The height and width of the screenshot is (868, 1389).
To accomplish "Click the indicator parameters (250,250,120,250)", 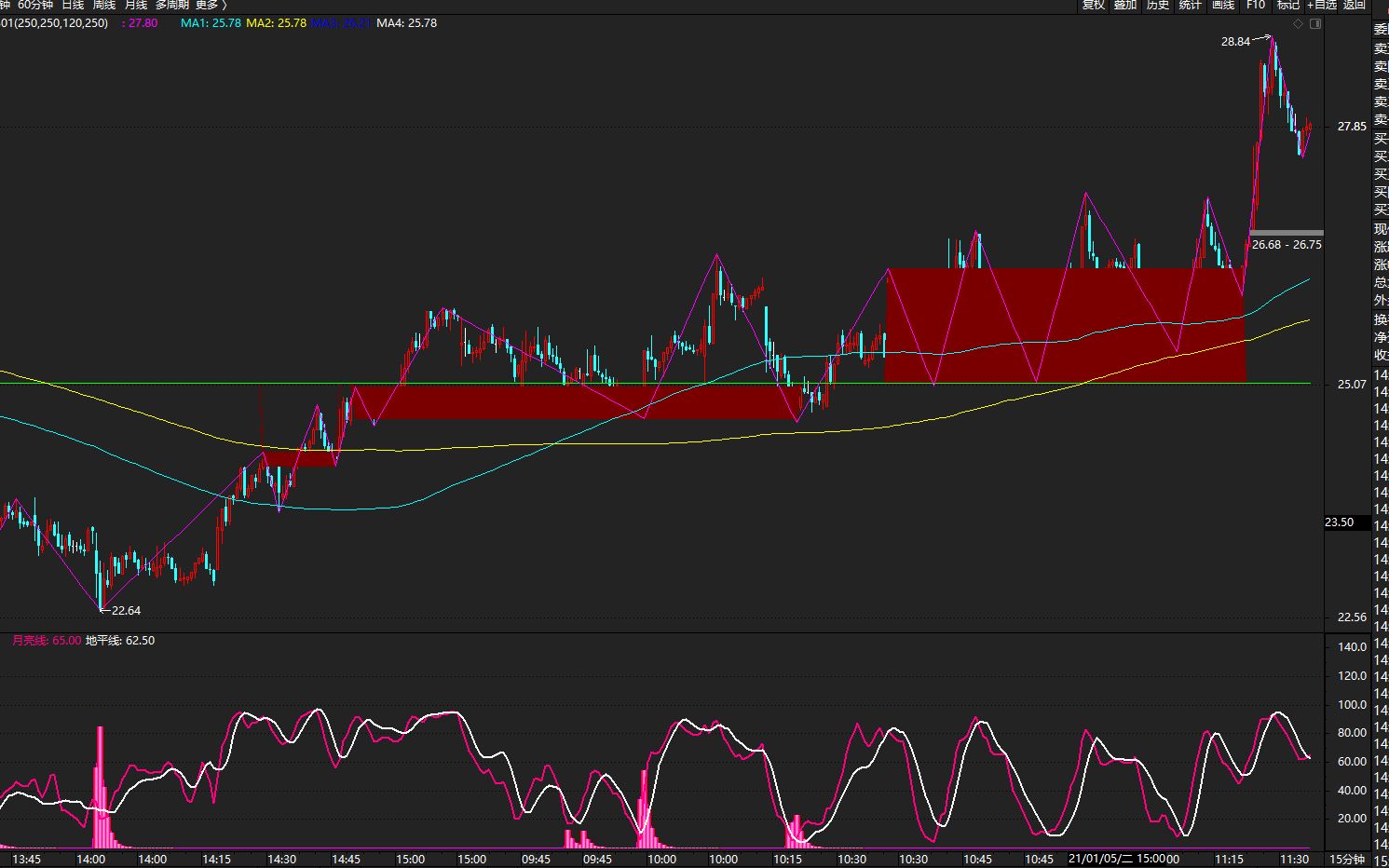I will pos(61,23).
